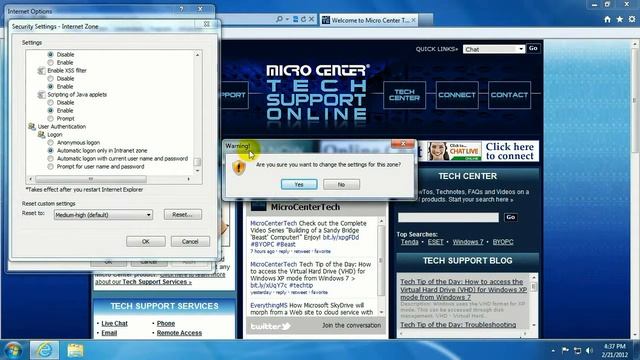The image size is (640, 360).
Task: Click Cancel in Security Settings dialog
Action: [x=190, y=242]
